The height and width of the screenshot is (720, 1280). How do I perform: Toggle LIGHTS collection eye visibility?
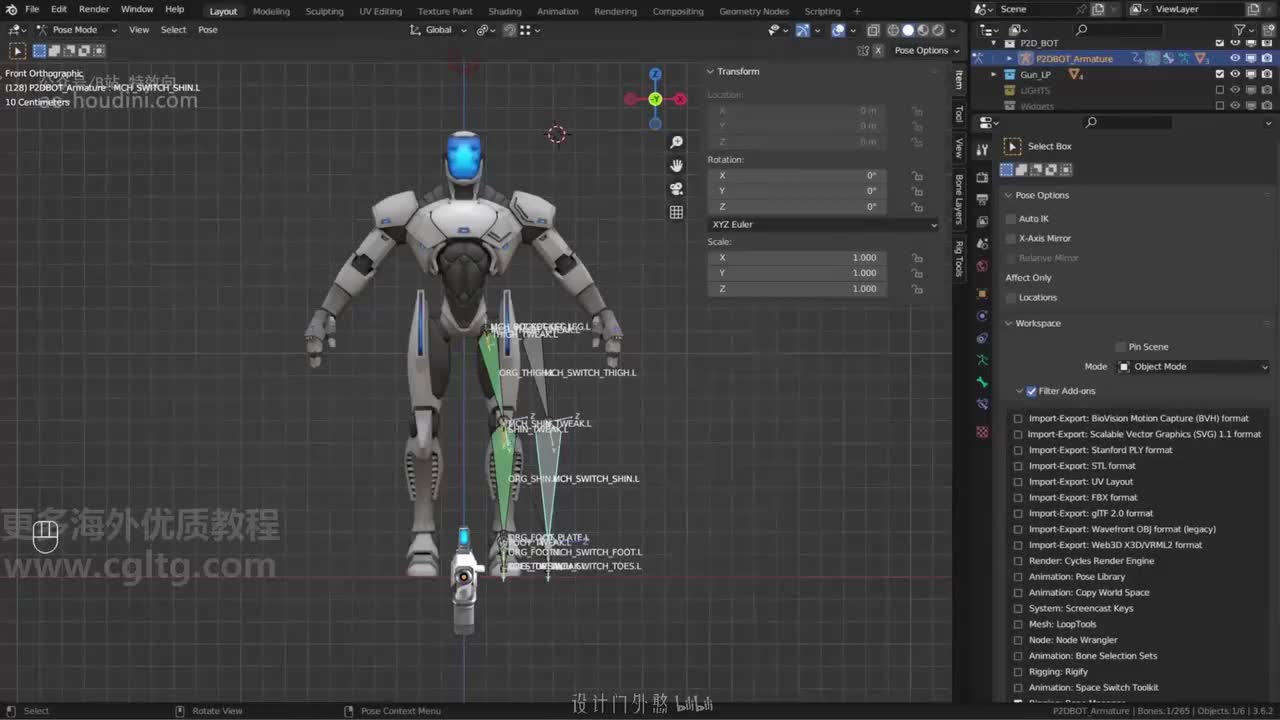pos(1235,91)
